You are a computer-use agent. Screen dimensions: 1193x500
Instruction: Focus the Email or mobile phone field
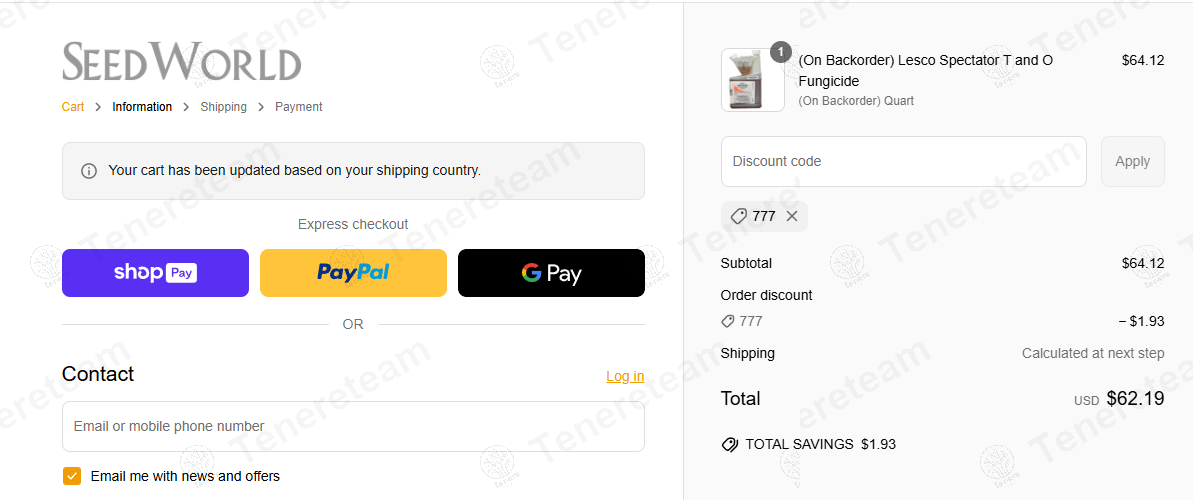pyautogui.click(x=353, y=427)
